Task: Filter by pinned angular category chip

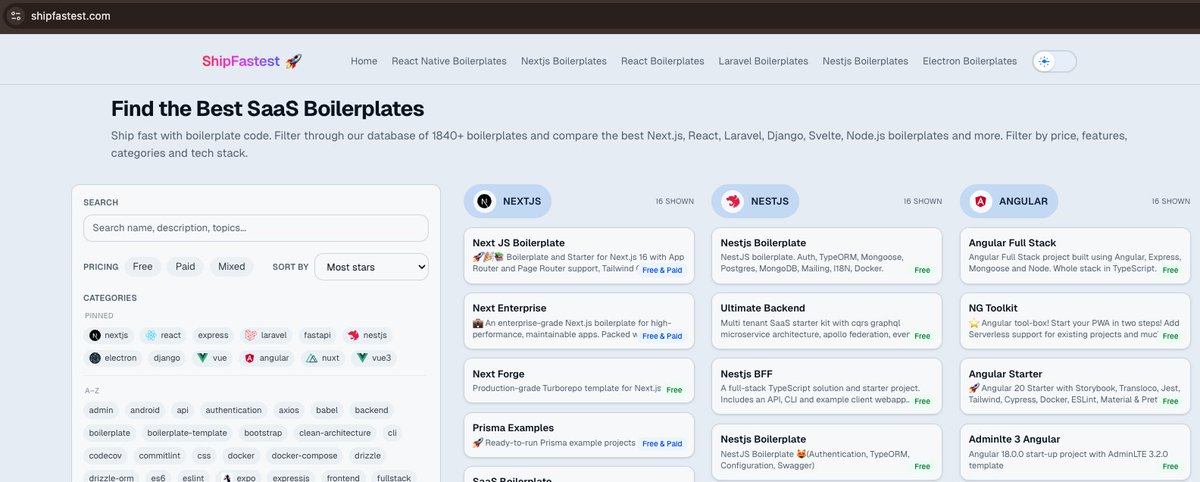Action: 266,357
